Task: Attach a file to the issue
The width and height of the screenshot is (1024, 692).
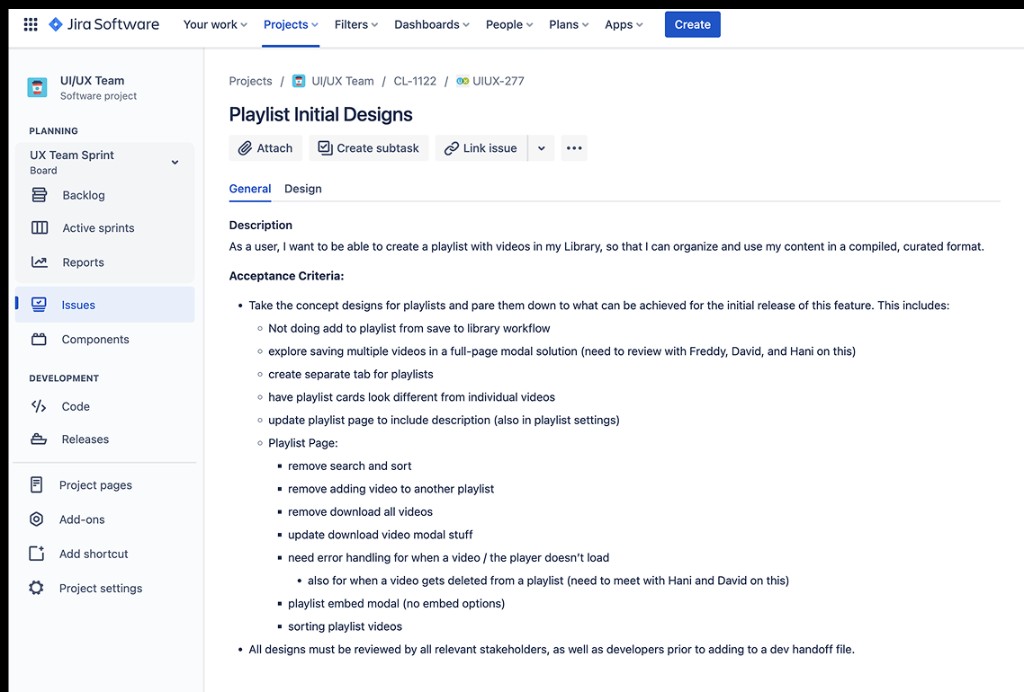Action: (265, 147)
